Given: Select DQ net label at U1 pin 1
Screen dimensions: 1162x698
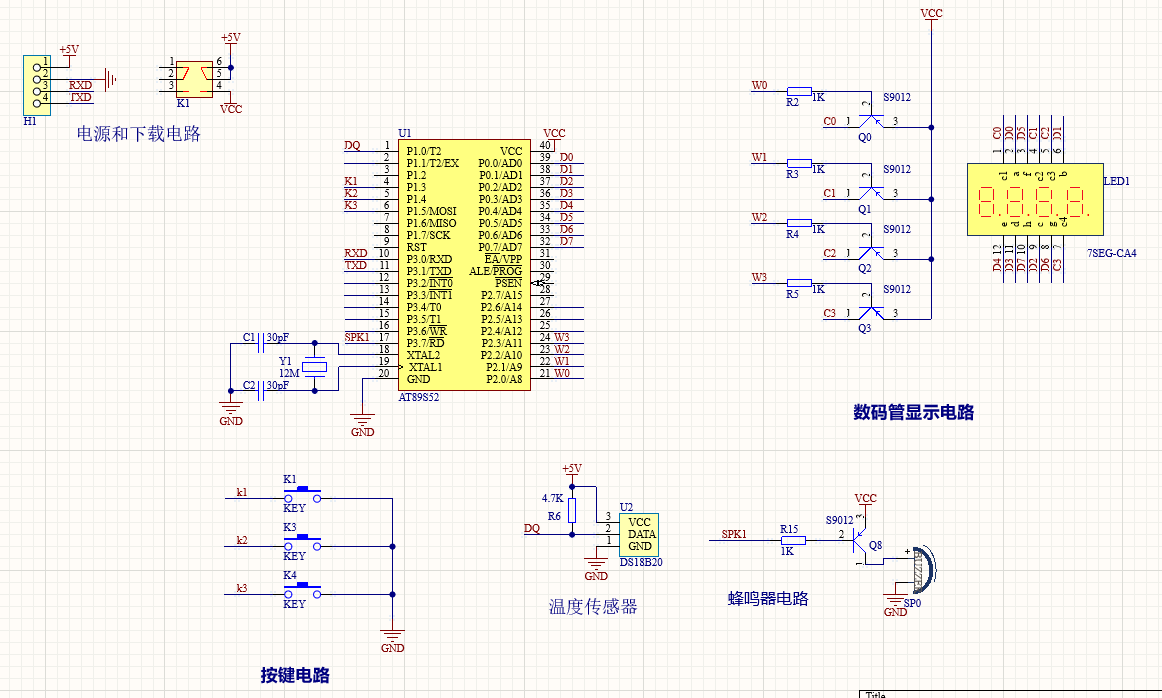Looking at the screenshot, I should pyautogui.click(x=352, y=145).
